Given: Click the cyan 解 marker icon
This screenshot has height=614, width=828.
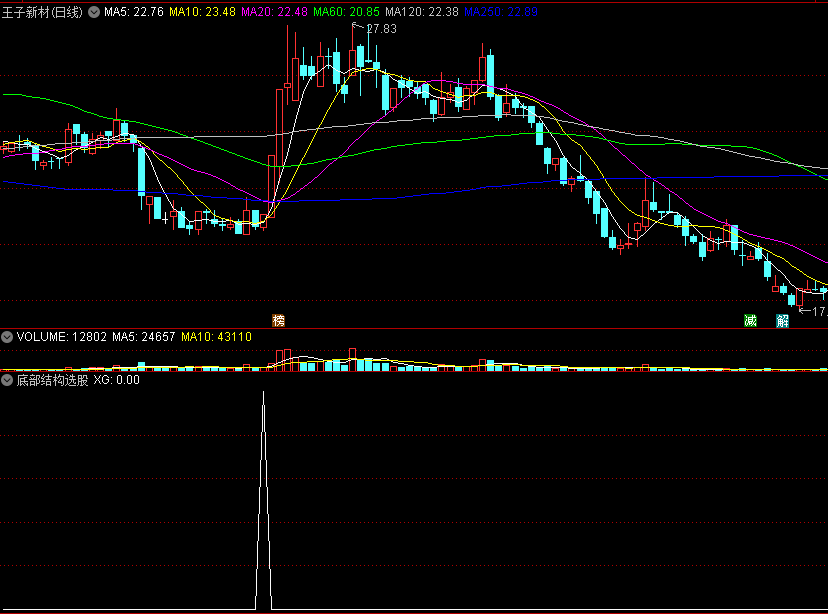Looking at the screenshot, I should pos(783,320).
